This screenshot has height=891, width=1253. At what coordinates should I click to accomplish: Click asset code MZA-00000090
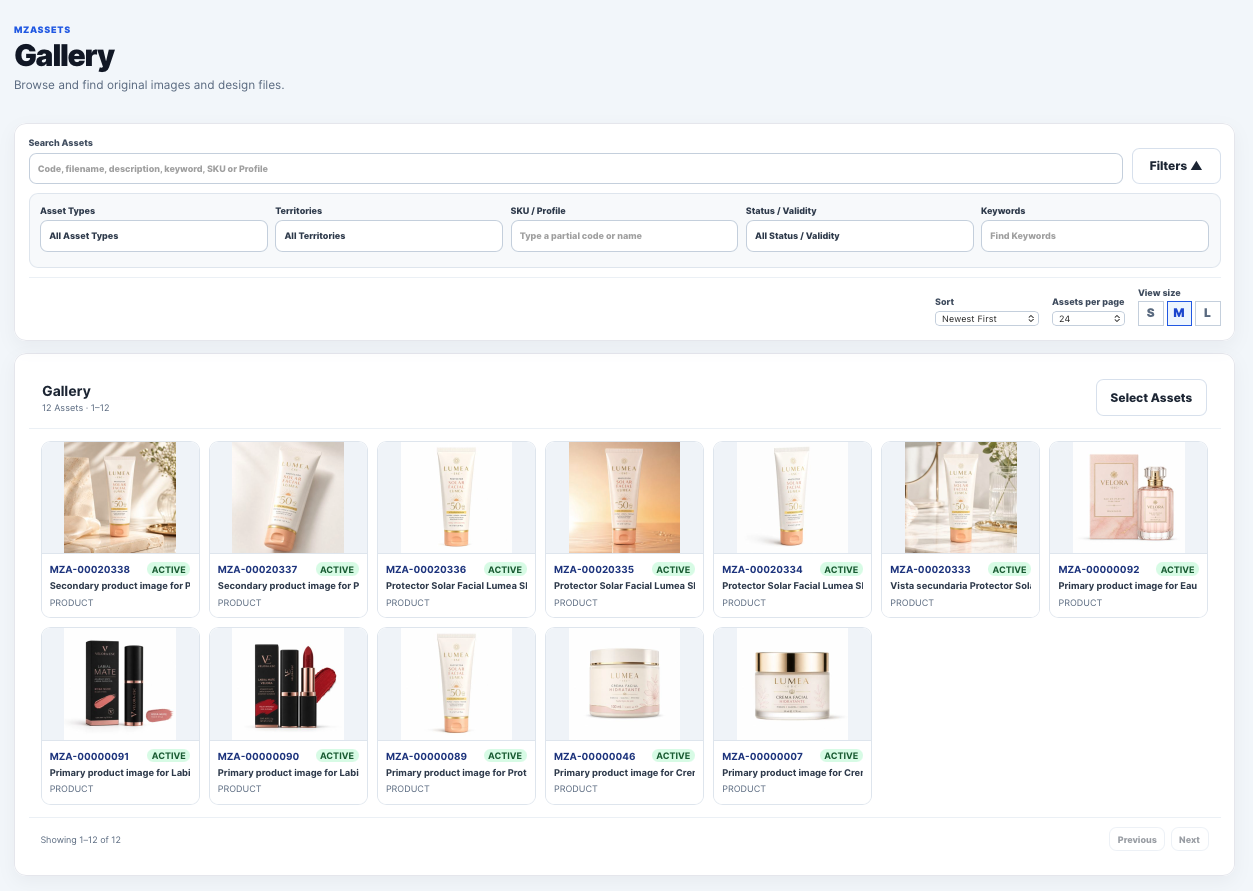tap(258, 756)
